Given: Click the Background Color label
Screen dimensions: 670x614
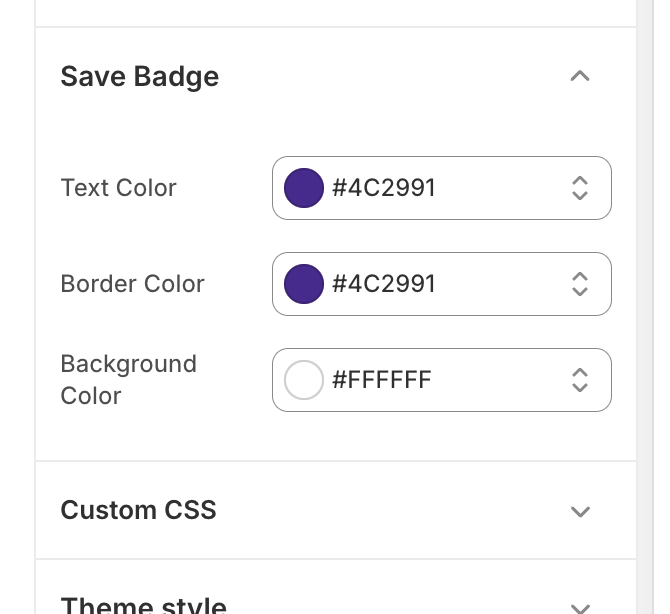Looking at the screenshot, I should tap(128, 380).
